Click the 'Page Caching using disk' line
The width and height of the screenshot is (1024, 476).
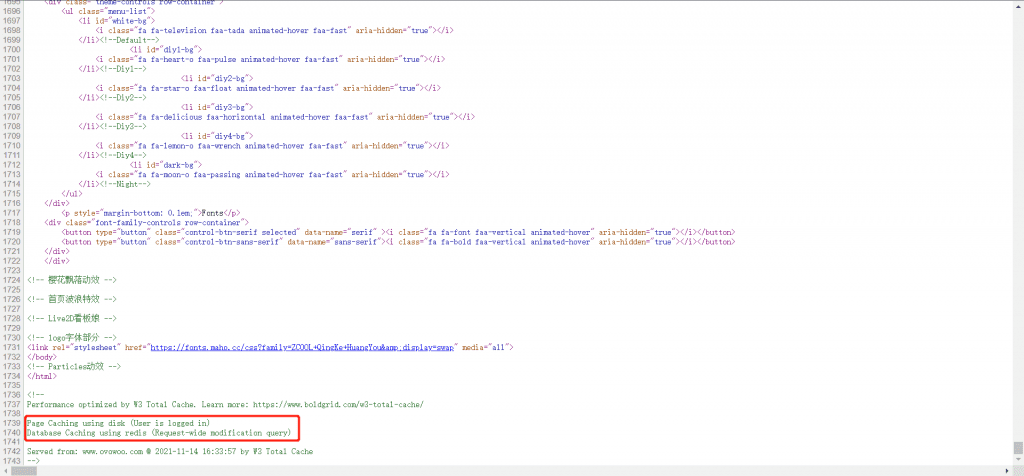point(118,423)
